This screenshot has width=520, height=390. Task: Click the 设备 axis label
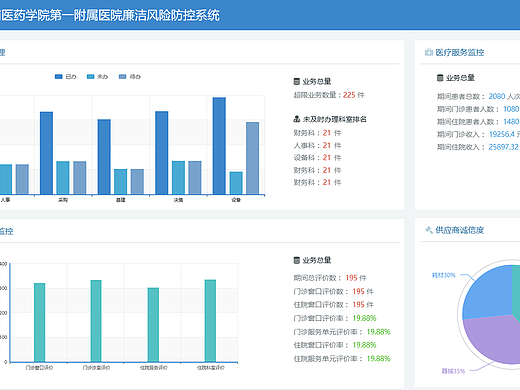(x=236, y=200)
